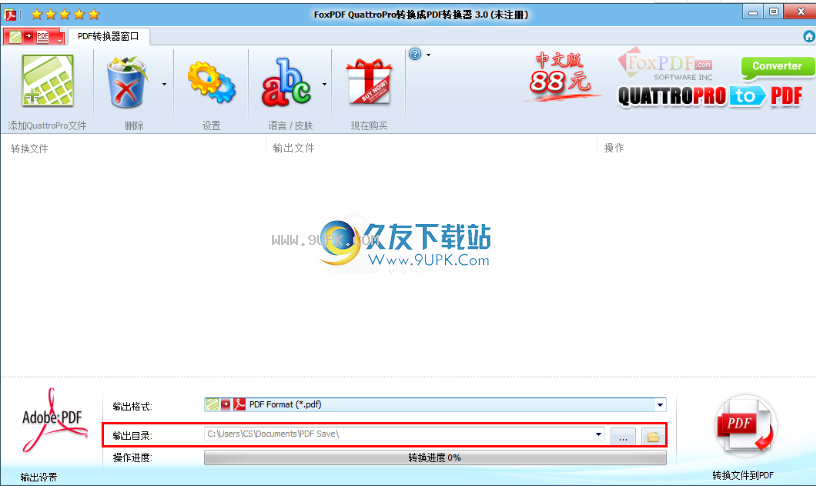The width and height of the screenshot is (816, 486).
Task: Click the browse ... button
Action: (623, 436)
